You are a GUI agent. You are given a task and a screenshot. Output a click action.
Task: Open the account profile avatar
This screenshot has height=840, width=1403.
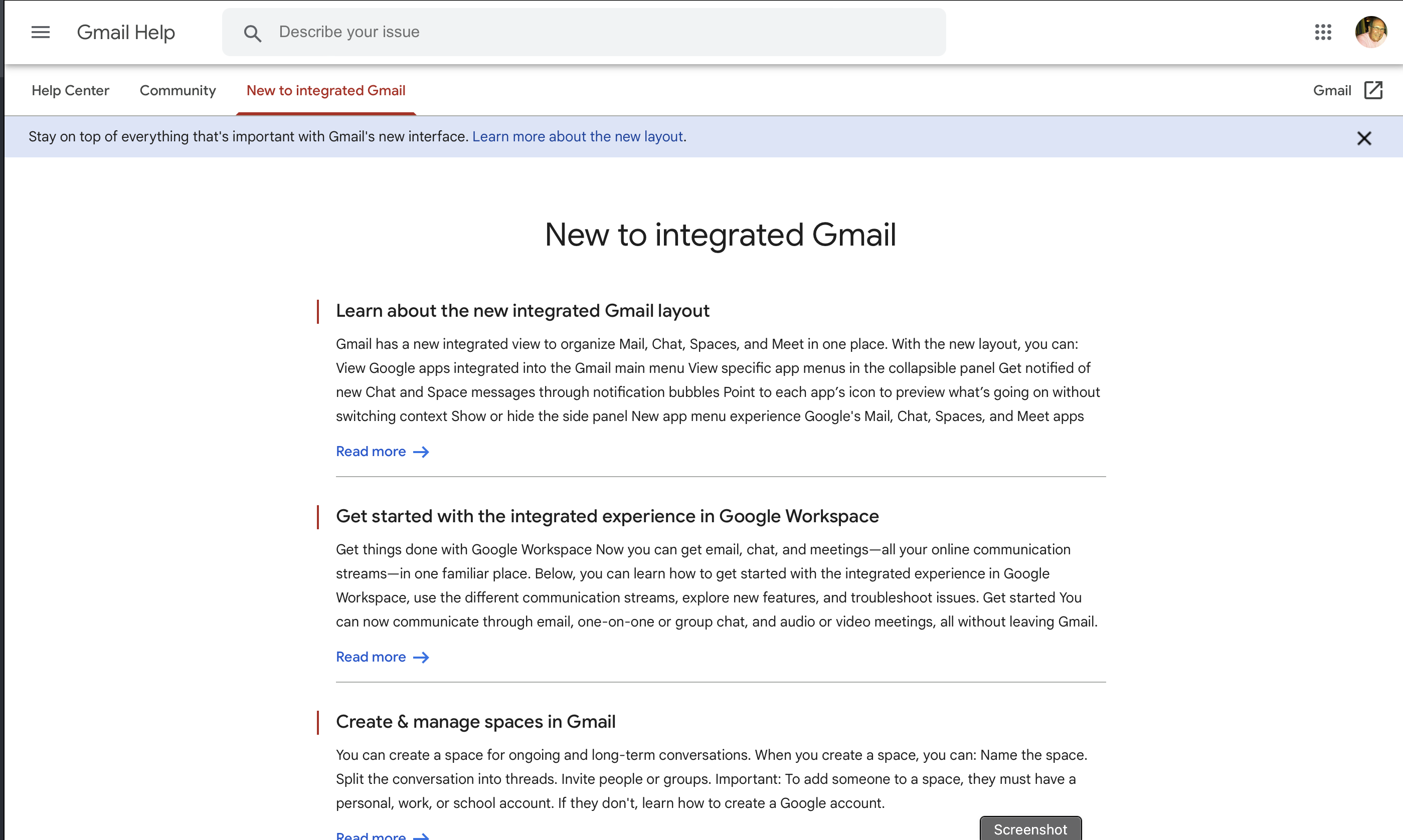1371,32
